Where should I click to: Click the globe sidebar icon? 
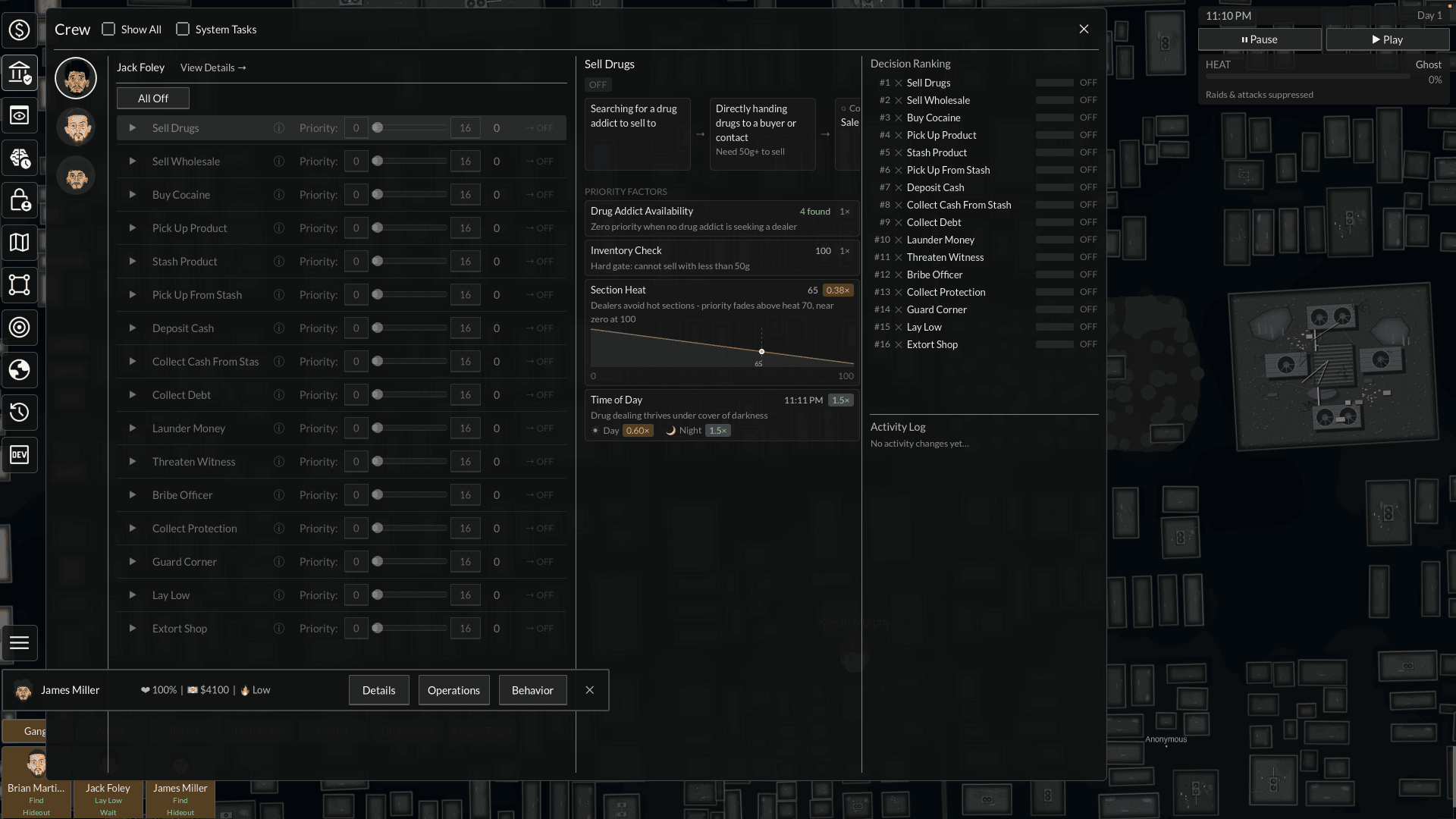click(19, 370)
